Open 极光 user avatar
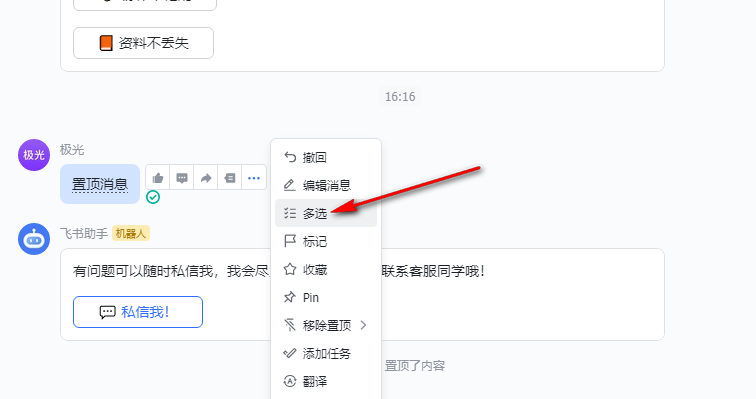756x399 pixels. (x=34, y=155)
